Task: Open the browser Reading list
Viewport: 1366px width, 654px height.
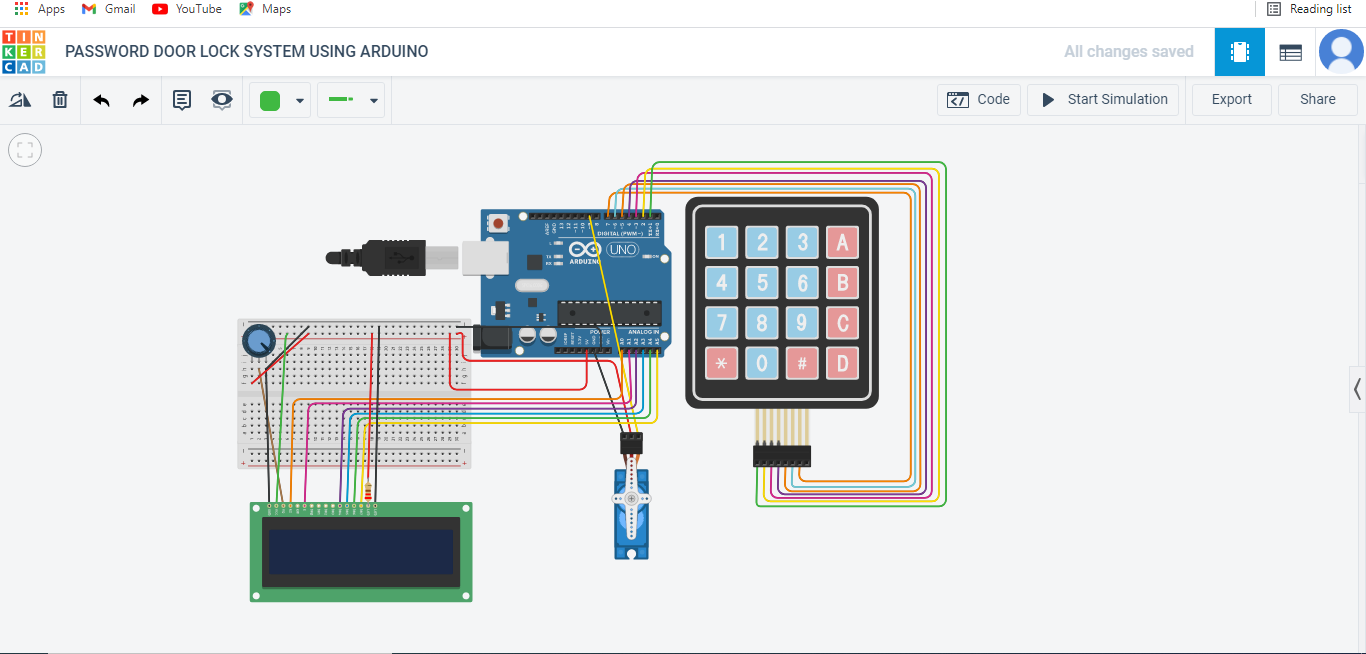Action: (x=1309, y=9)
